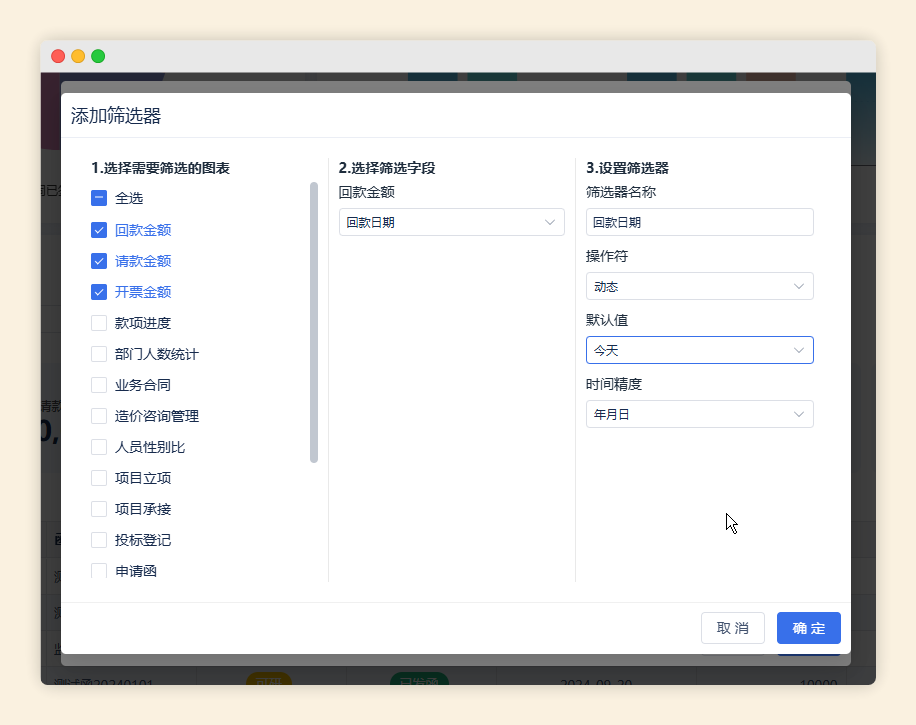
Task: Toggle the 全选 select-all checkbox
Action: [x=99, y=198]
